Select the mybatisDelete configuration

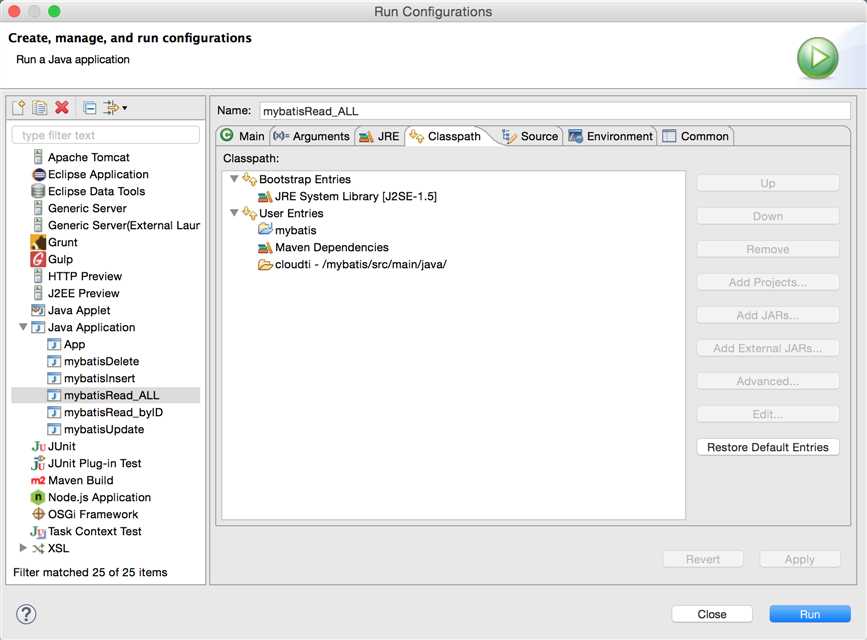101,361
